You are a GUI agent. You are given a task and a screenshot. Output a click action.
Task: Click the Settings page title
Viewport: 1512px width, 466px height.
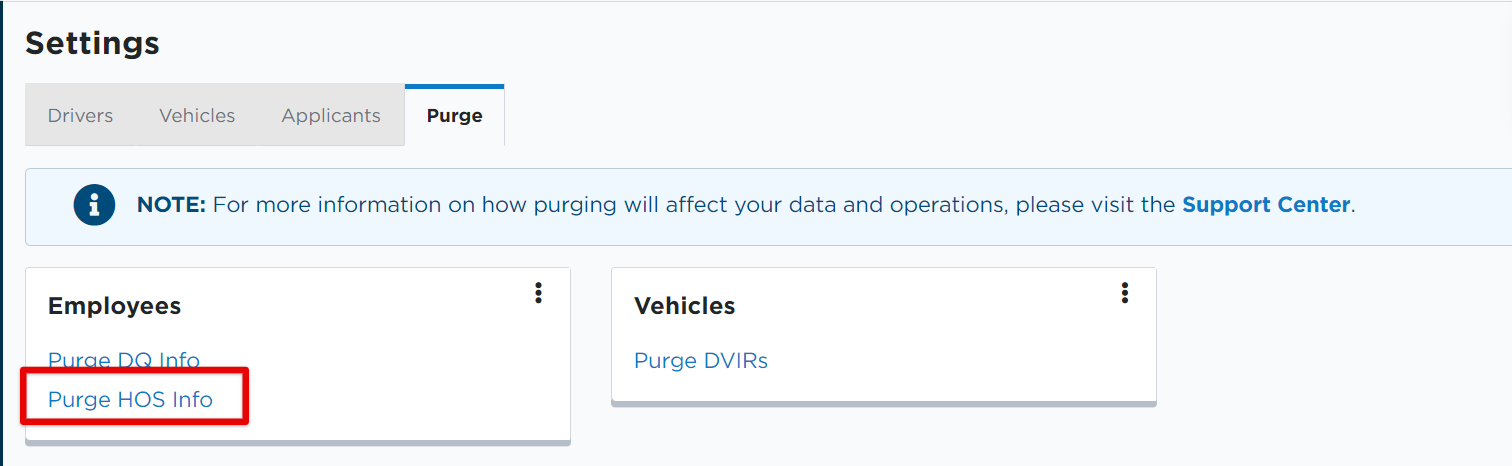point(92,43)
